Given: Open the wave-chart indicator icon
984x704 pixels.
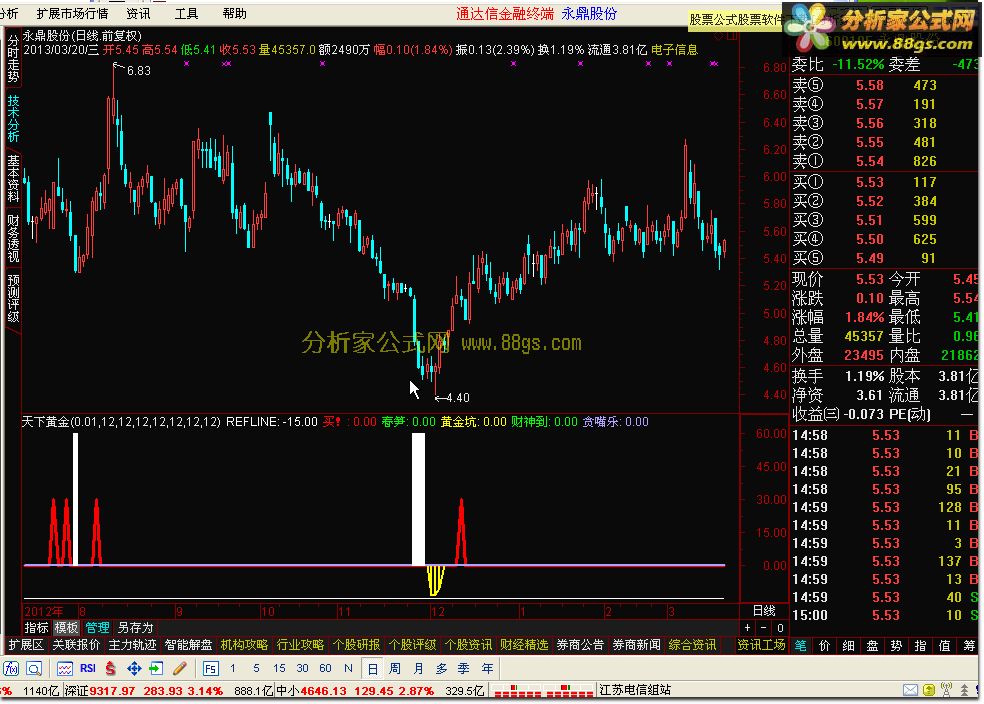Looking at the screenshot, I should (65, 668).
